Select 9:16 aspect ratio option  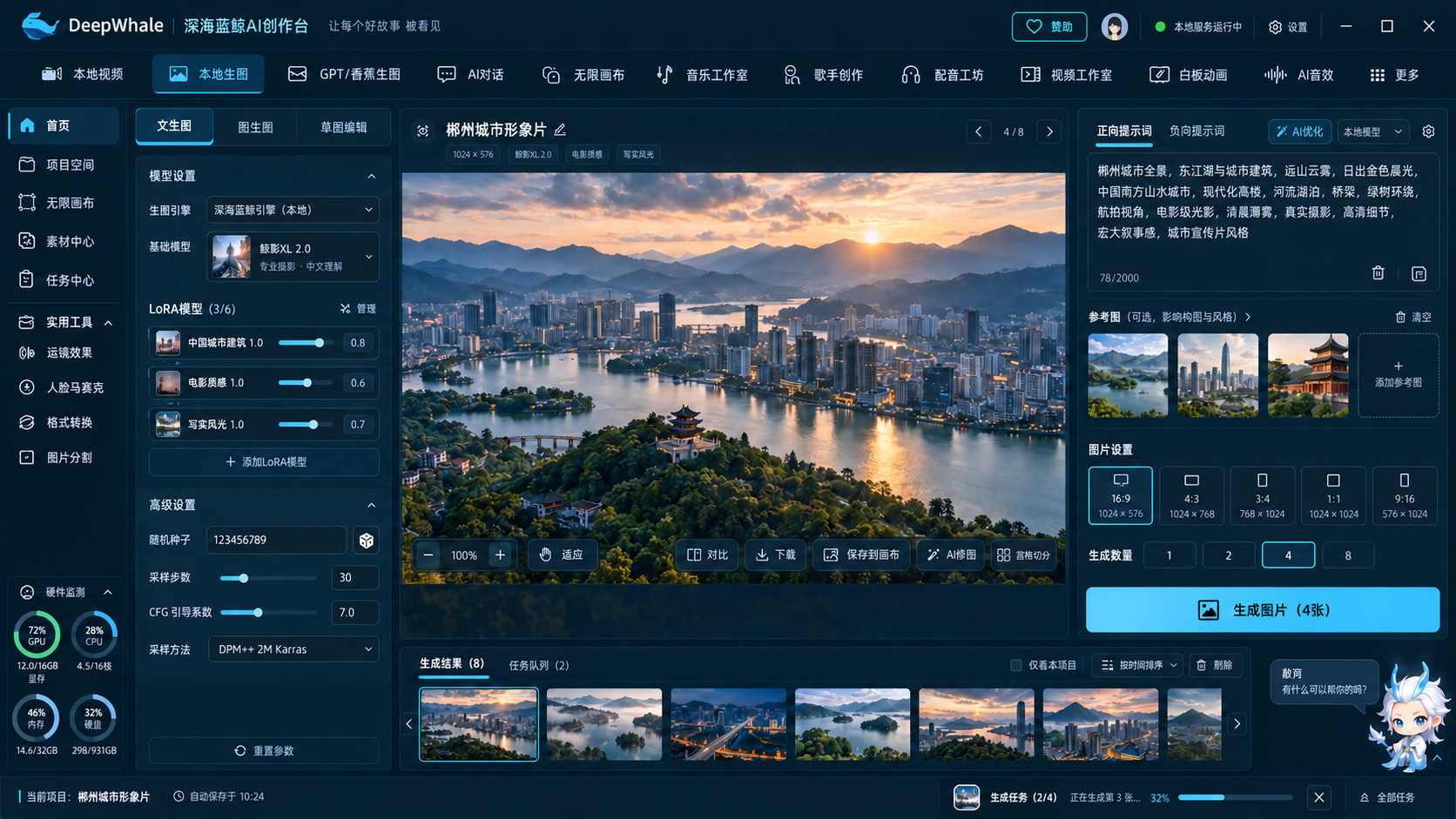1405,495
